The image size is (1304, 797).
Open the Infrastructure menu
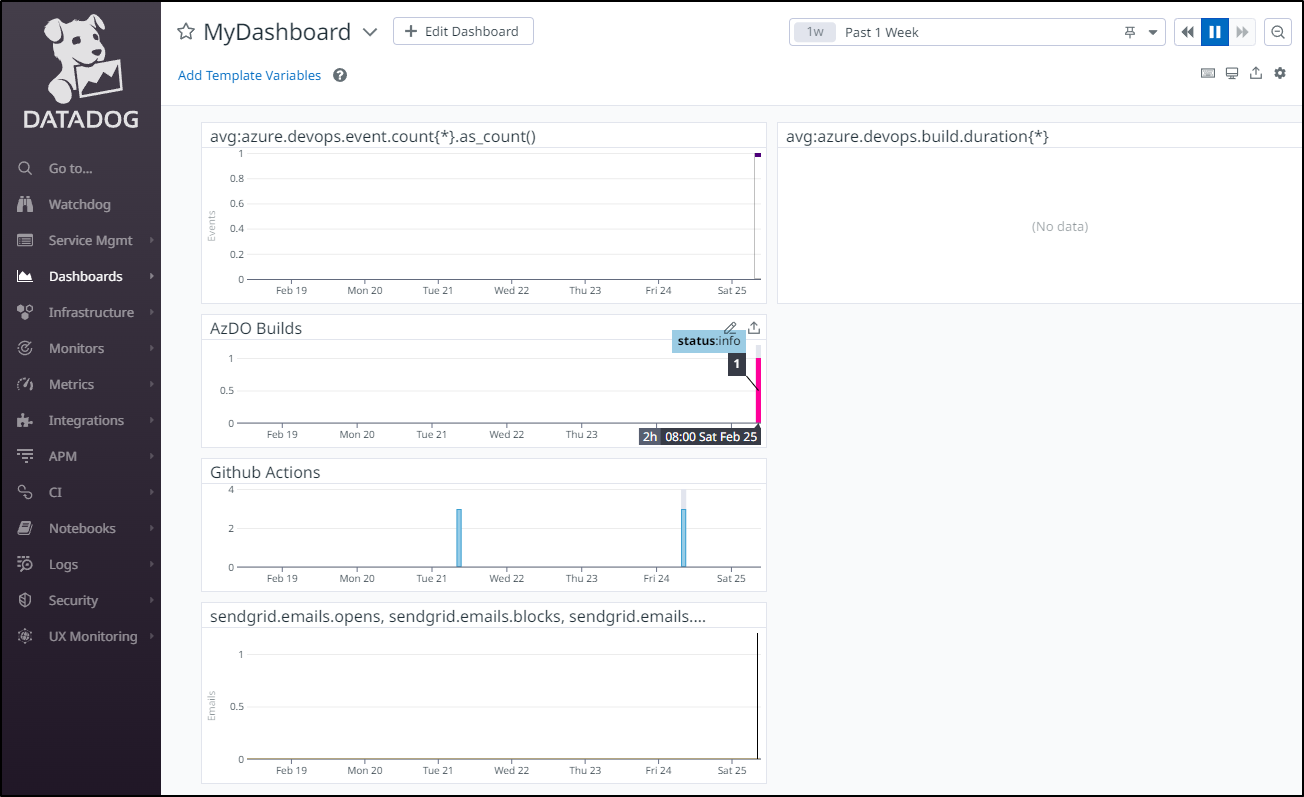coord(80,312)
